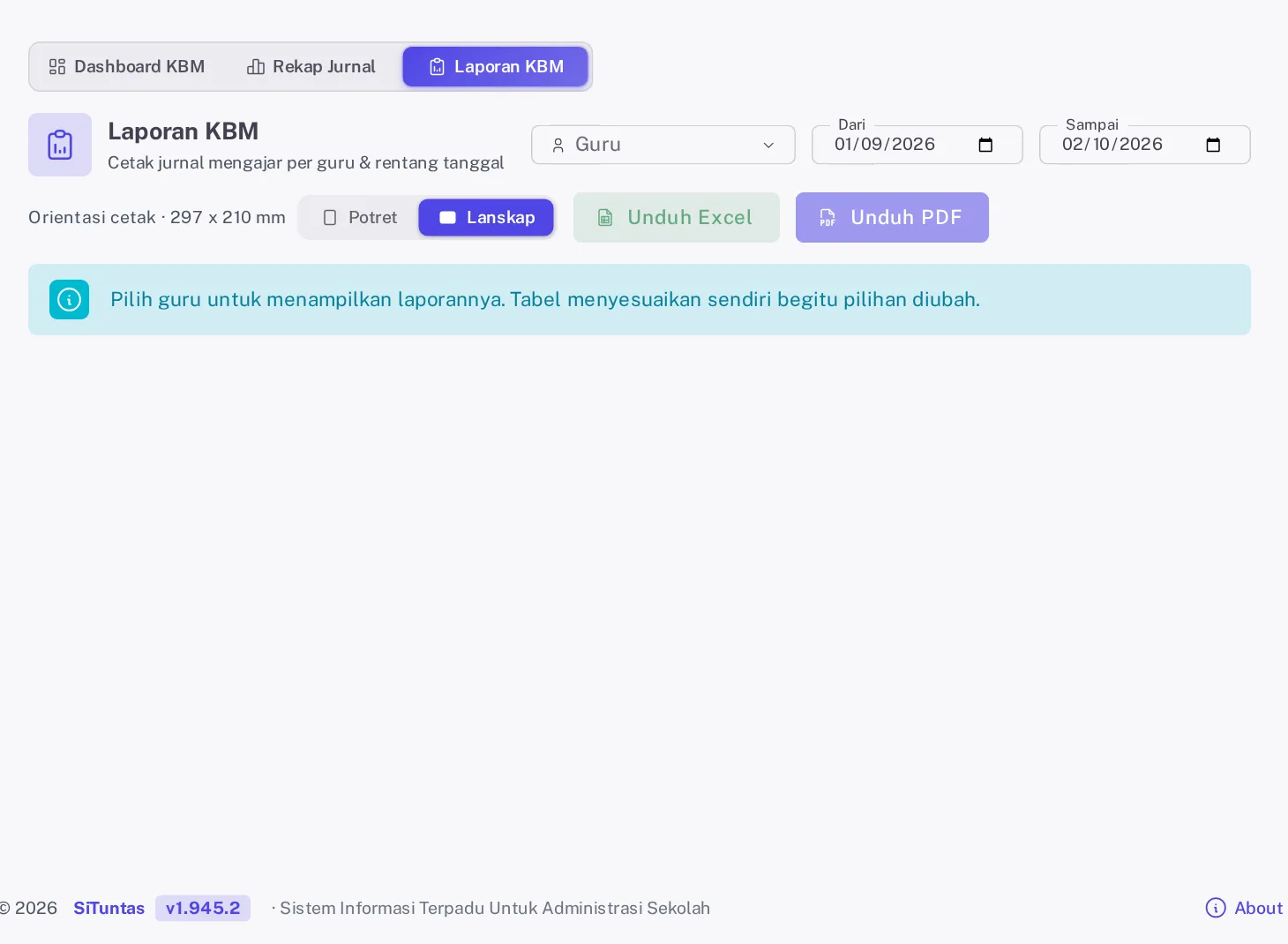Image resolution: width=1288 pixels, height=944 pixels.
Task: Click the info icon in the notice banner
Action: point(69,299)
